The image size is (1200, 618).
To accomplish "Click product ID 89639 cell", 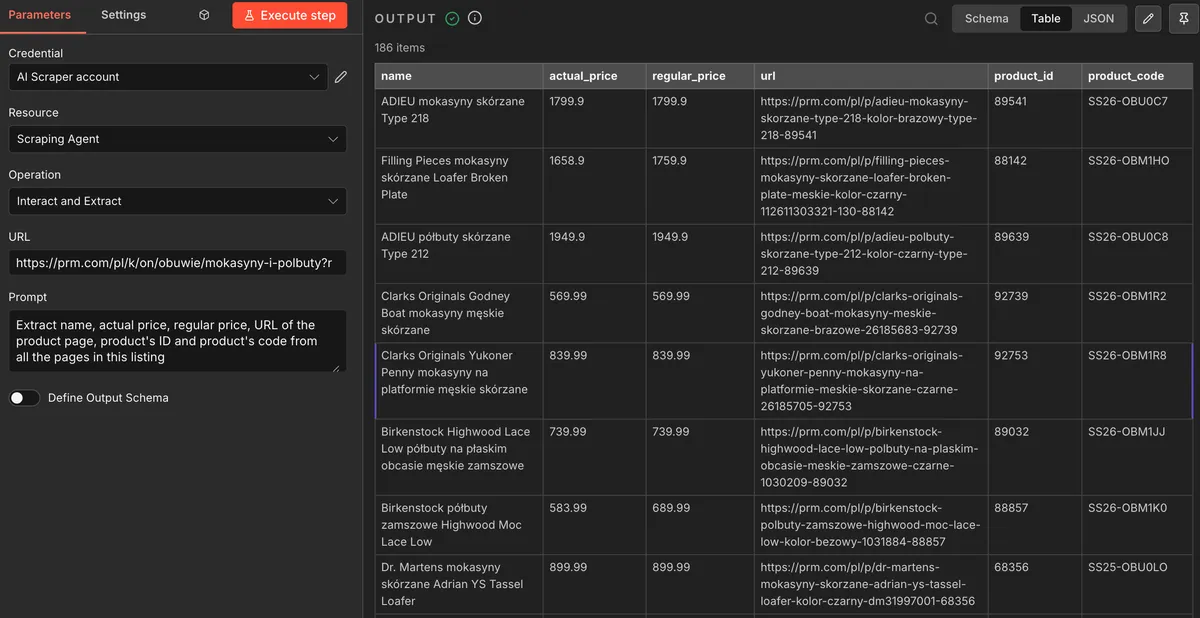I will (x=1034, y=254).
